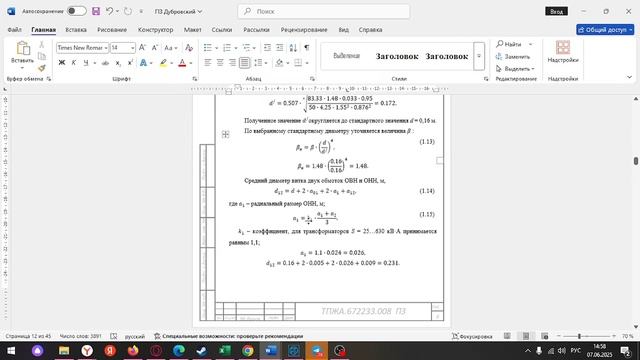Screen dimensions: 640x360
Task: Select the Format Painter brush icon
Action: 42,68
